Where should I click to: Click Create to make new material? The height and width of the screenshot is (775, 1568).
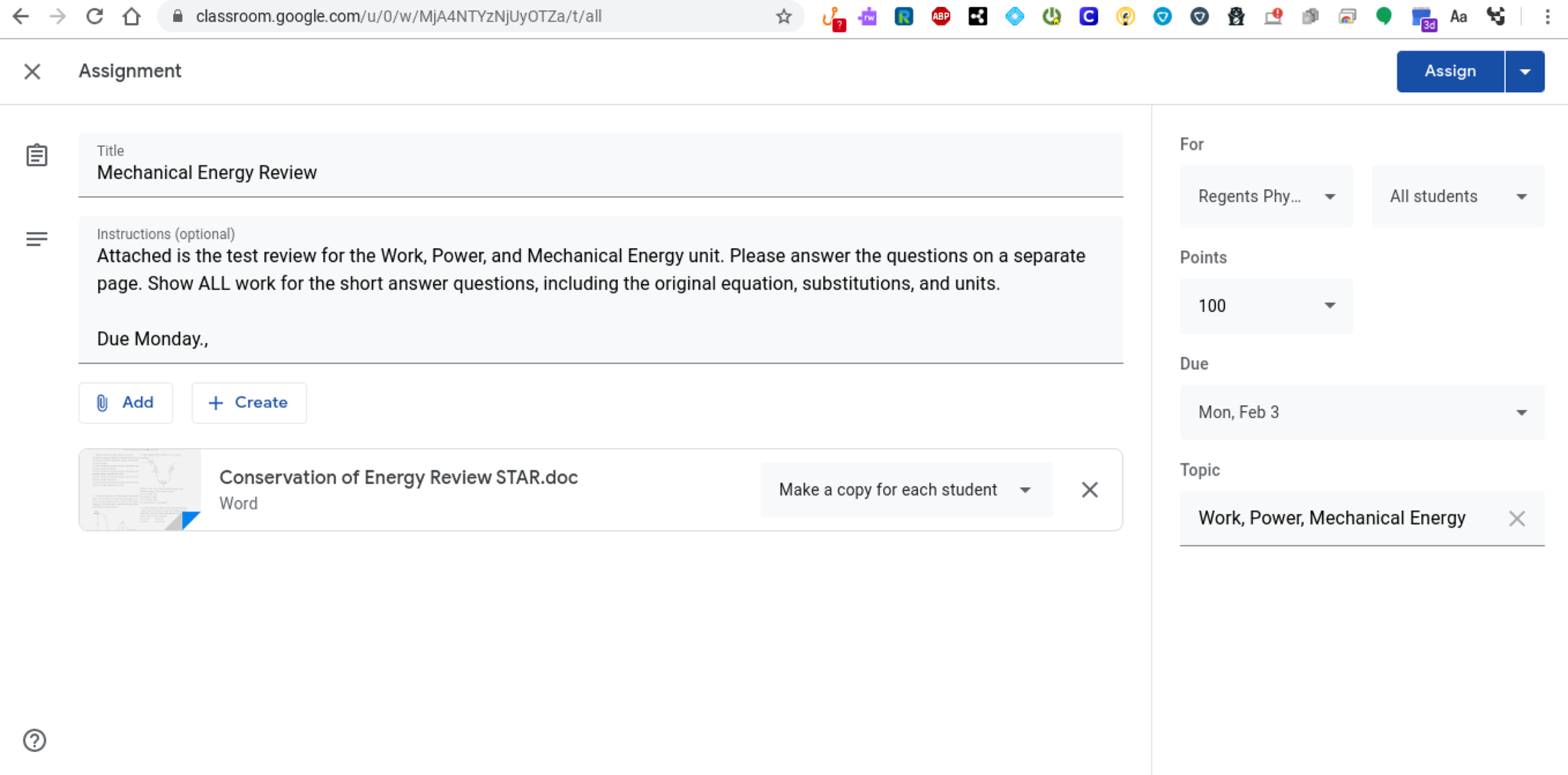(249, 403)
